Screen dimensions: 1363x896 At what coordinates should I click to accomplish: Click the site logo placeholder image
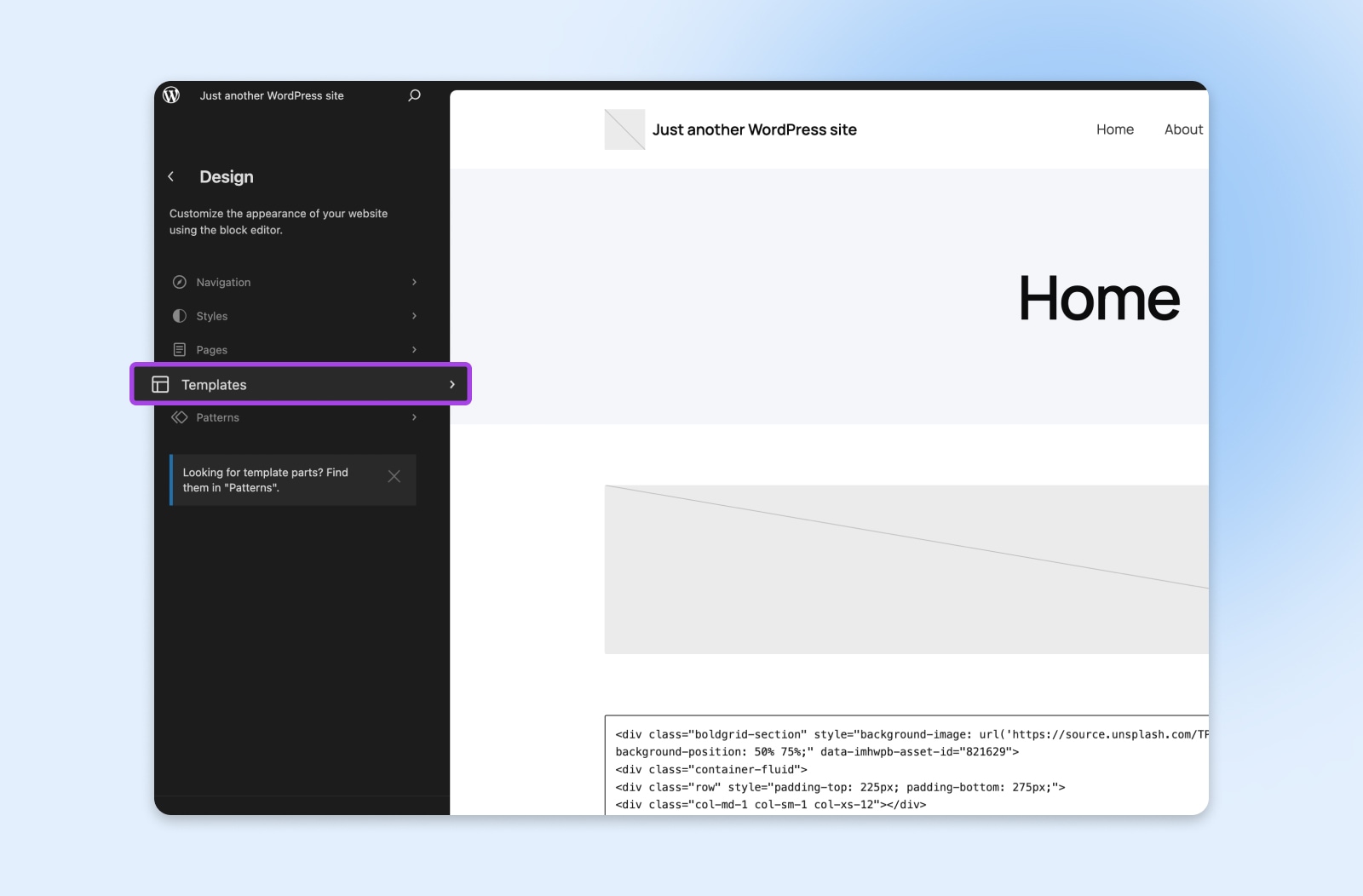pyautogui.click(x=624, y=129)
